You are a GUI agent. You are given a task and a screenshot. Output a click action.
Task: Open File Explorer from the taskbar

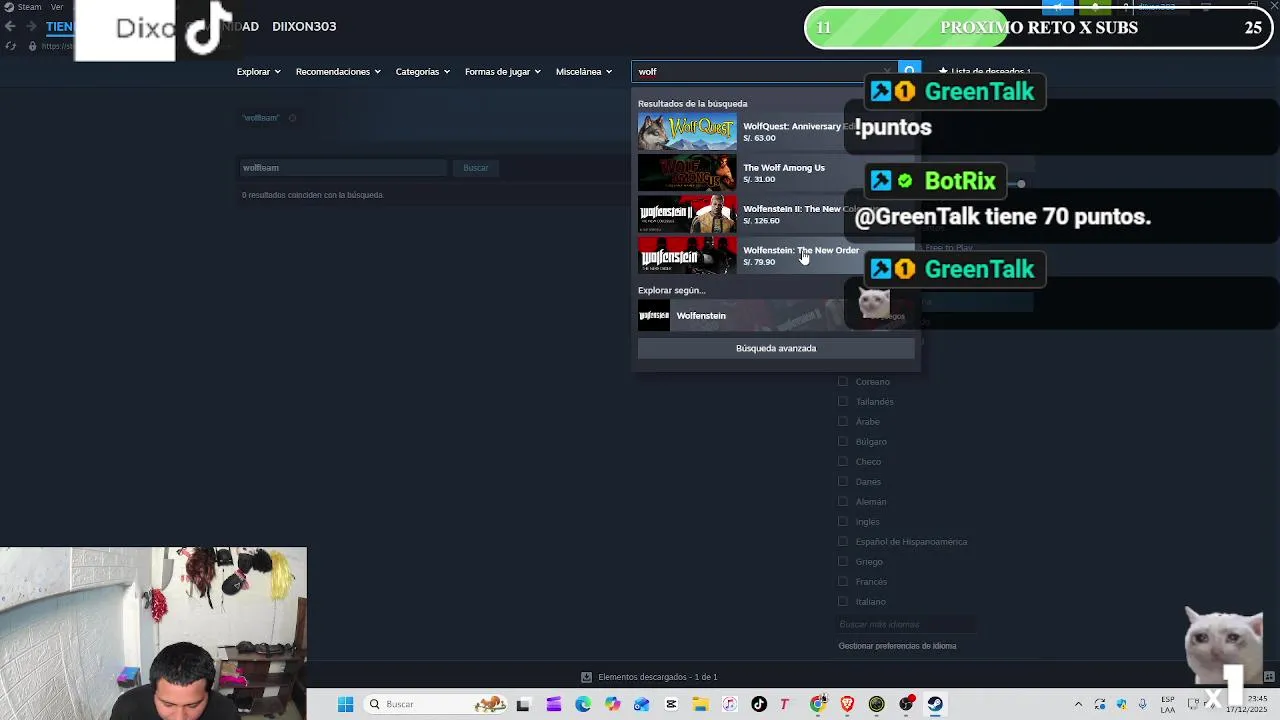[700, 704]
